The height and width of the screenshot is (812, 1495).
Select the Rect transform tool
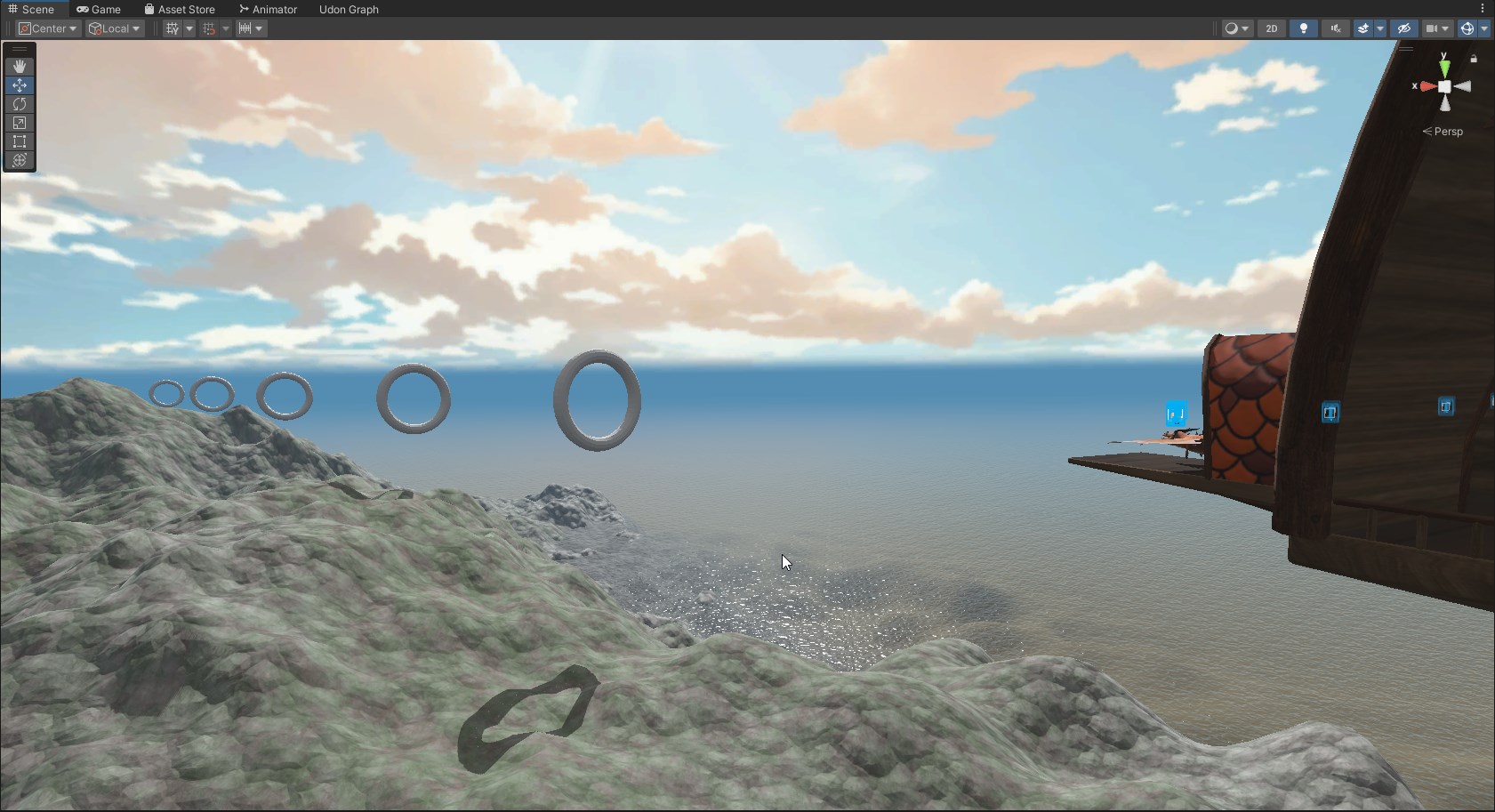[20, 141]
